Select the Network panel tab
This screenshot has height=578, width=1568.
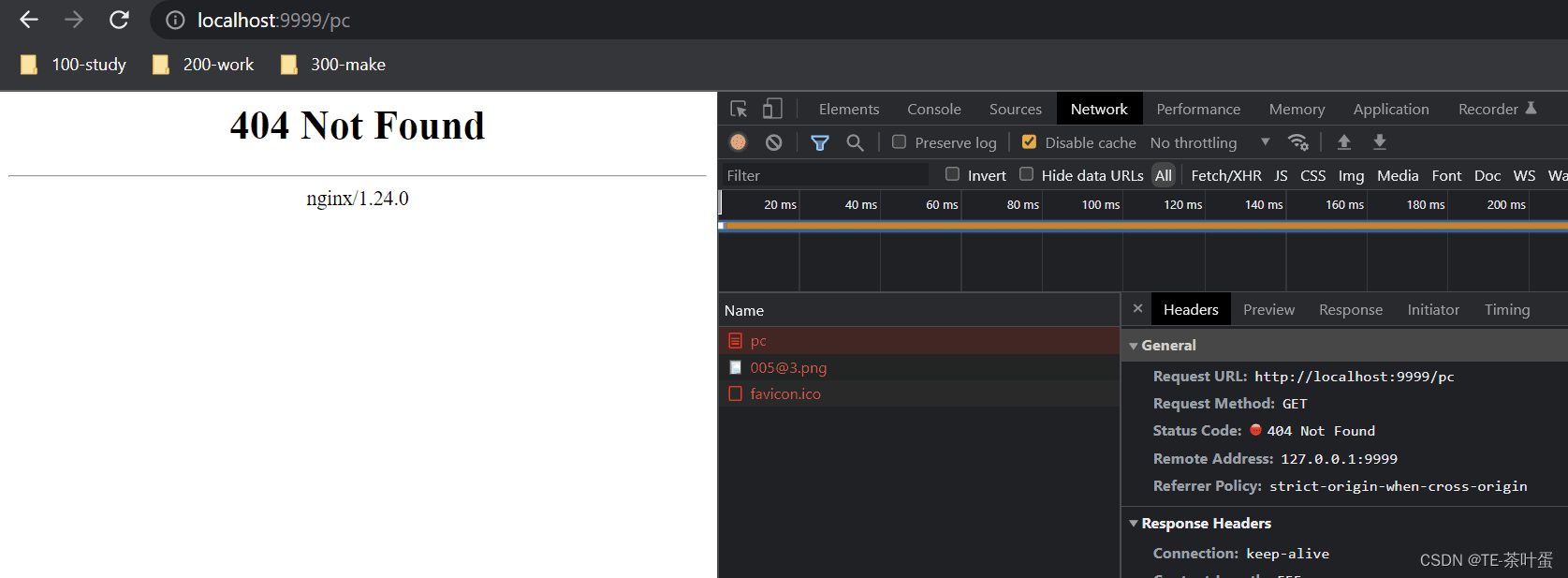click(x=1099, y=110)
